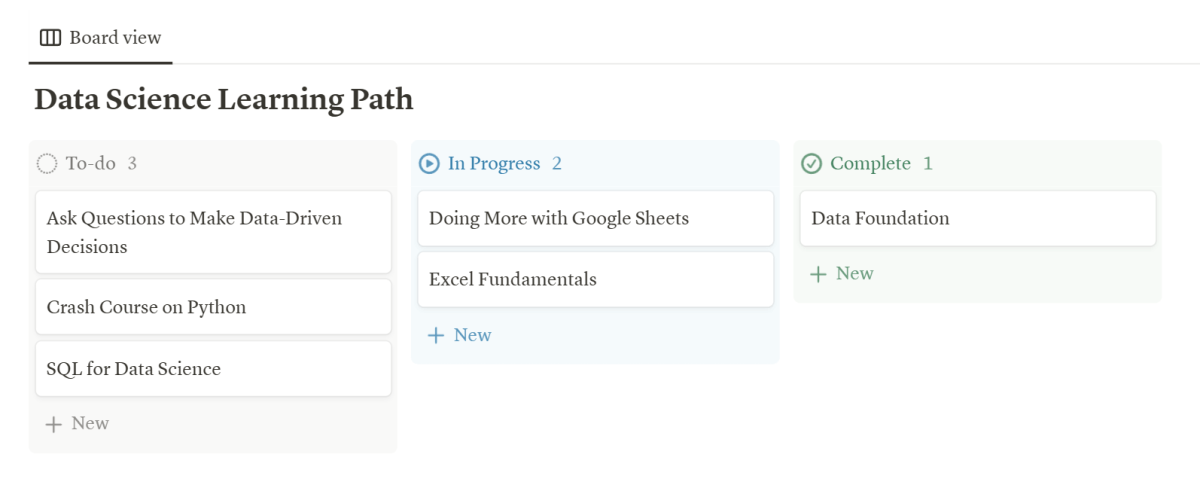
Task: Open the Data Foundation card
Action: pyautogui.click(x=977, y=218)
